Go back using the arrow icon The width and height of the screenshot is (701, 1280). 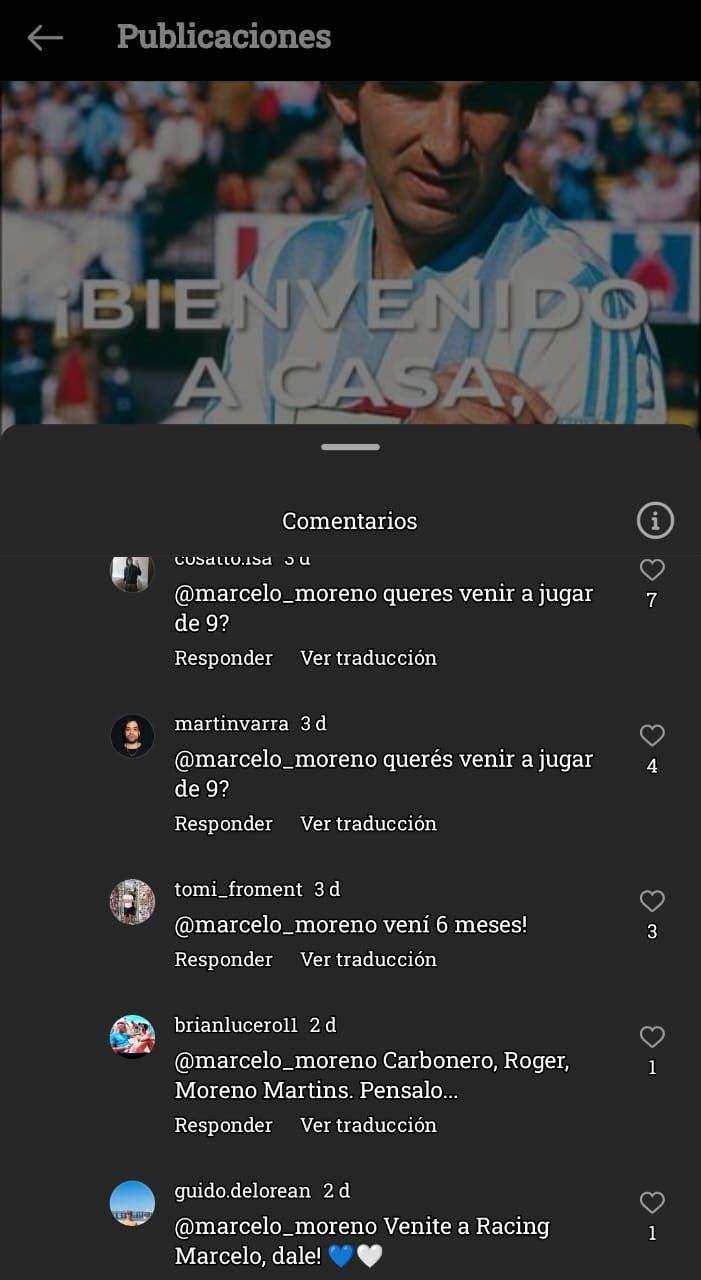coord(45,38)
